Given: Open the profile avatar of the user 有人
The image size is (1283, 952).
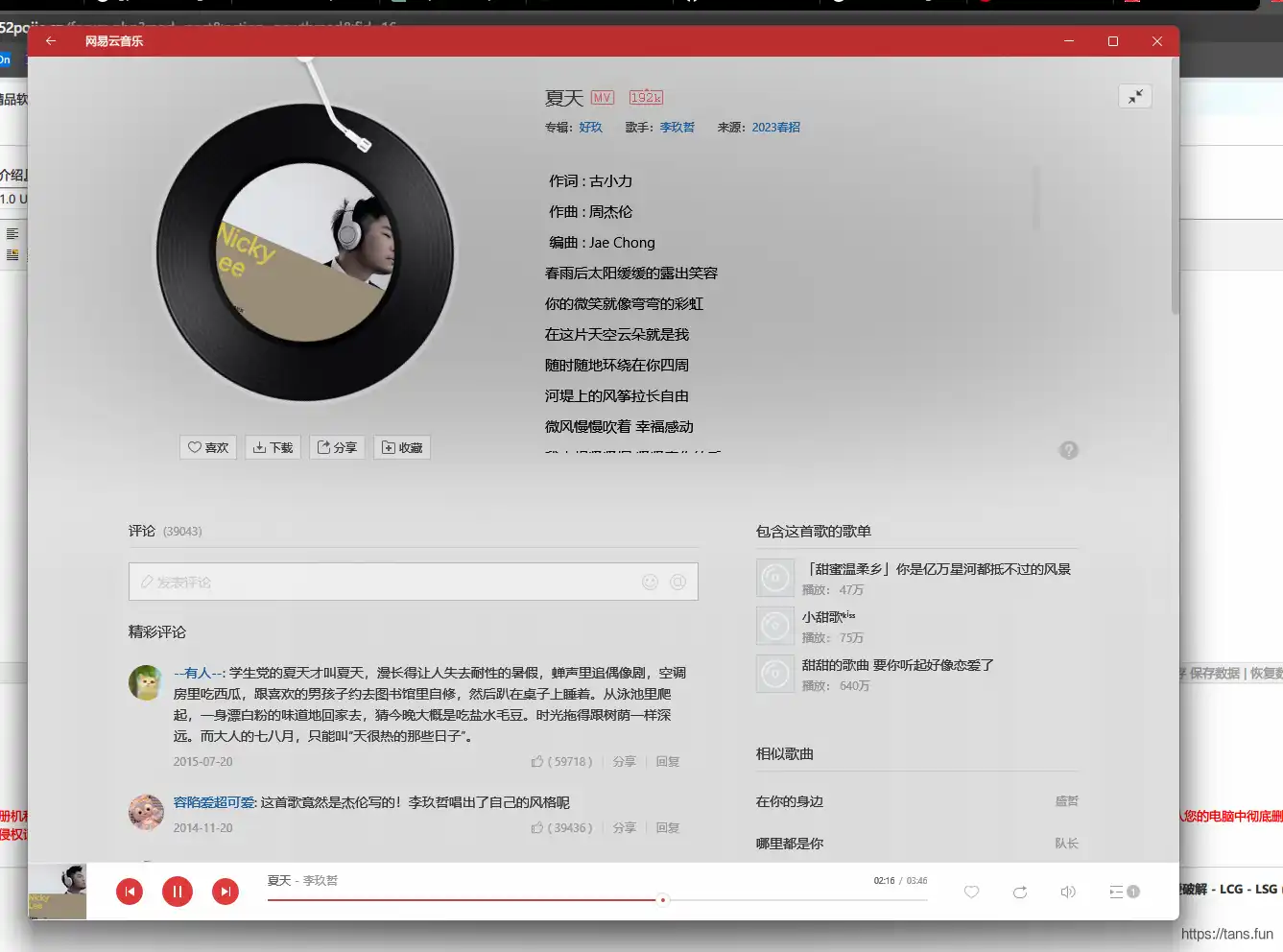Looking at the screenshot, I should (146, 682).
